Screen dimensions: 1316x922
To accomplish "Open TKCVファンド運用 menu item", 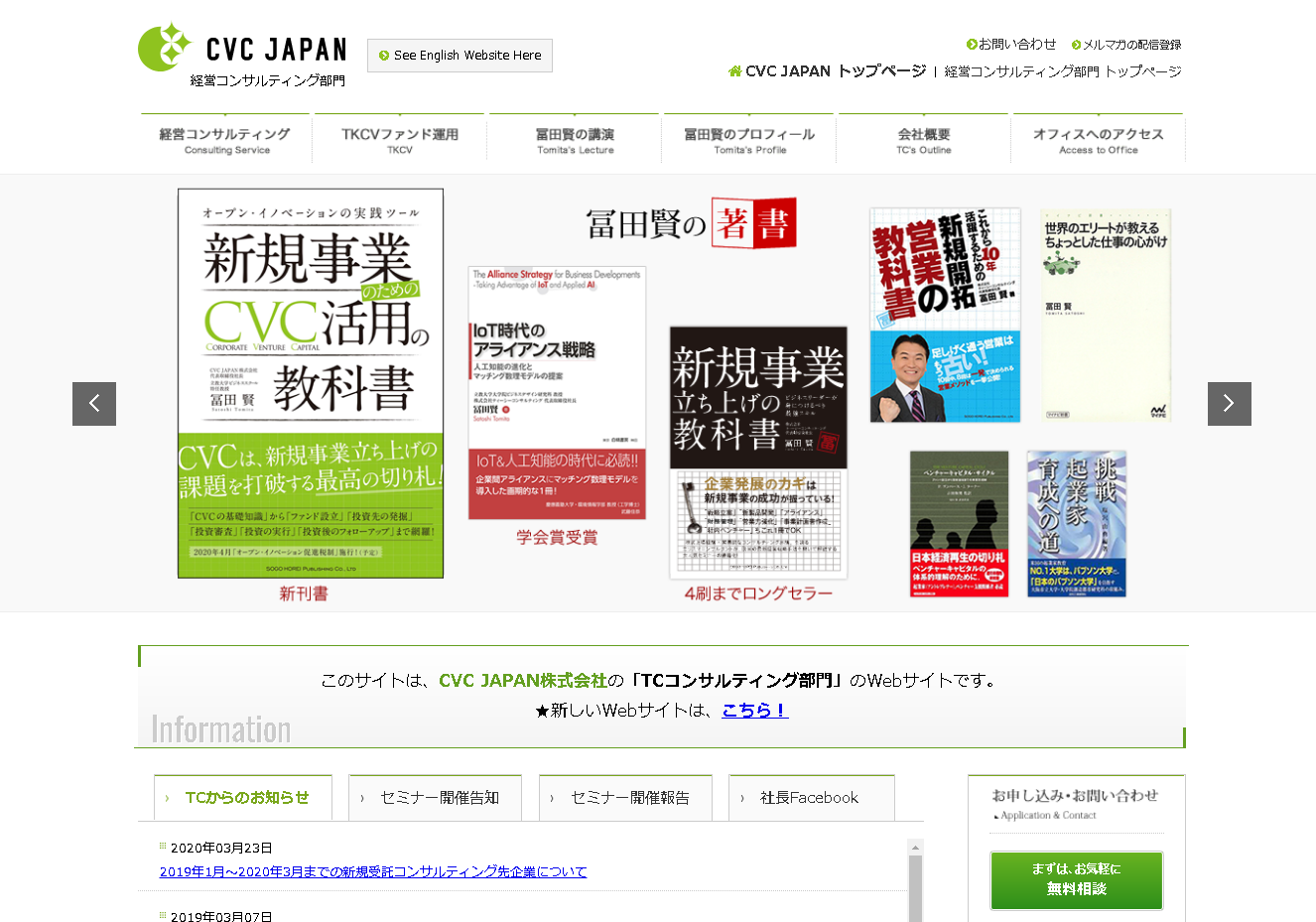I will 400,139.
